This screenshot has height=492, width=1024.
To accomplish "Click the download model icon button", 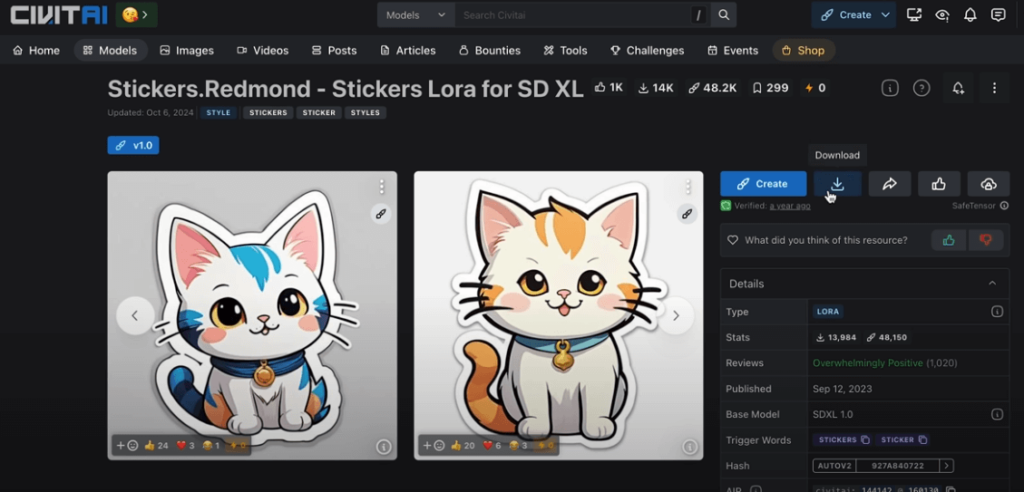I will coord(838,184).
